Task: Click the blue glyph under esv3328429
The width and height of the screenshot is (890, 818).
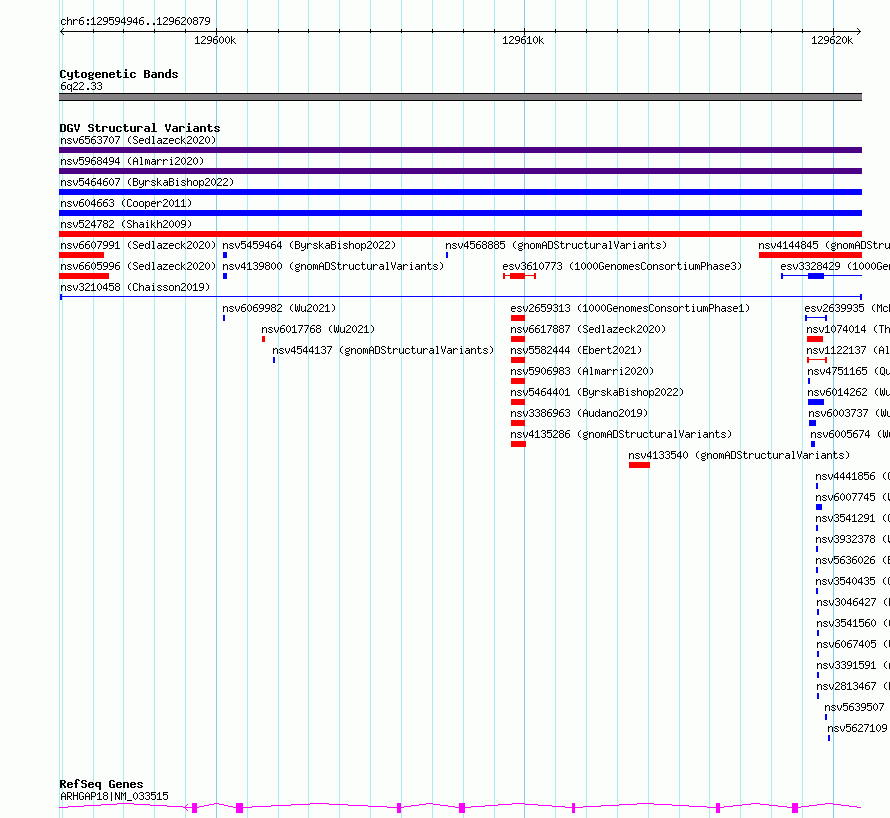Action: (x=821, y=276)
